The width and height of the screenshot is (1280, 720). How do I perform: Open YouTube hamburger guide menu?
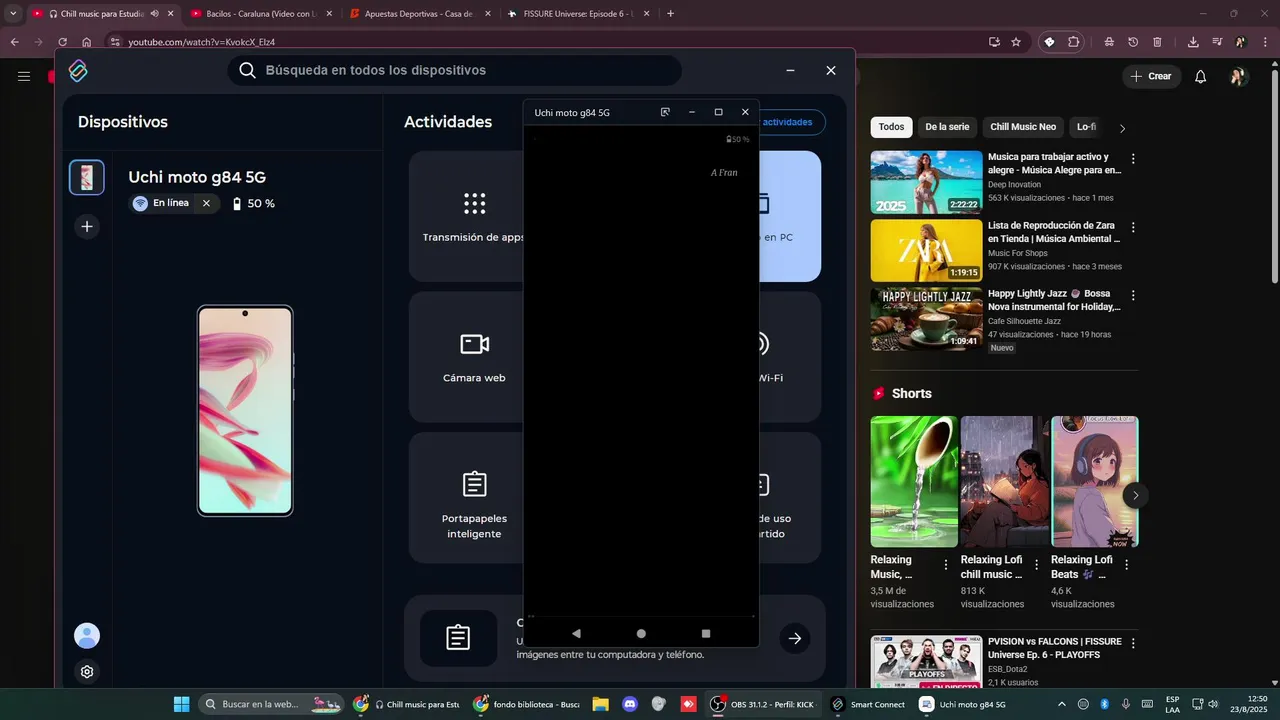pyautogui.click(x=24, y=76)
